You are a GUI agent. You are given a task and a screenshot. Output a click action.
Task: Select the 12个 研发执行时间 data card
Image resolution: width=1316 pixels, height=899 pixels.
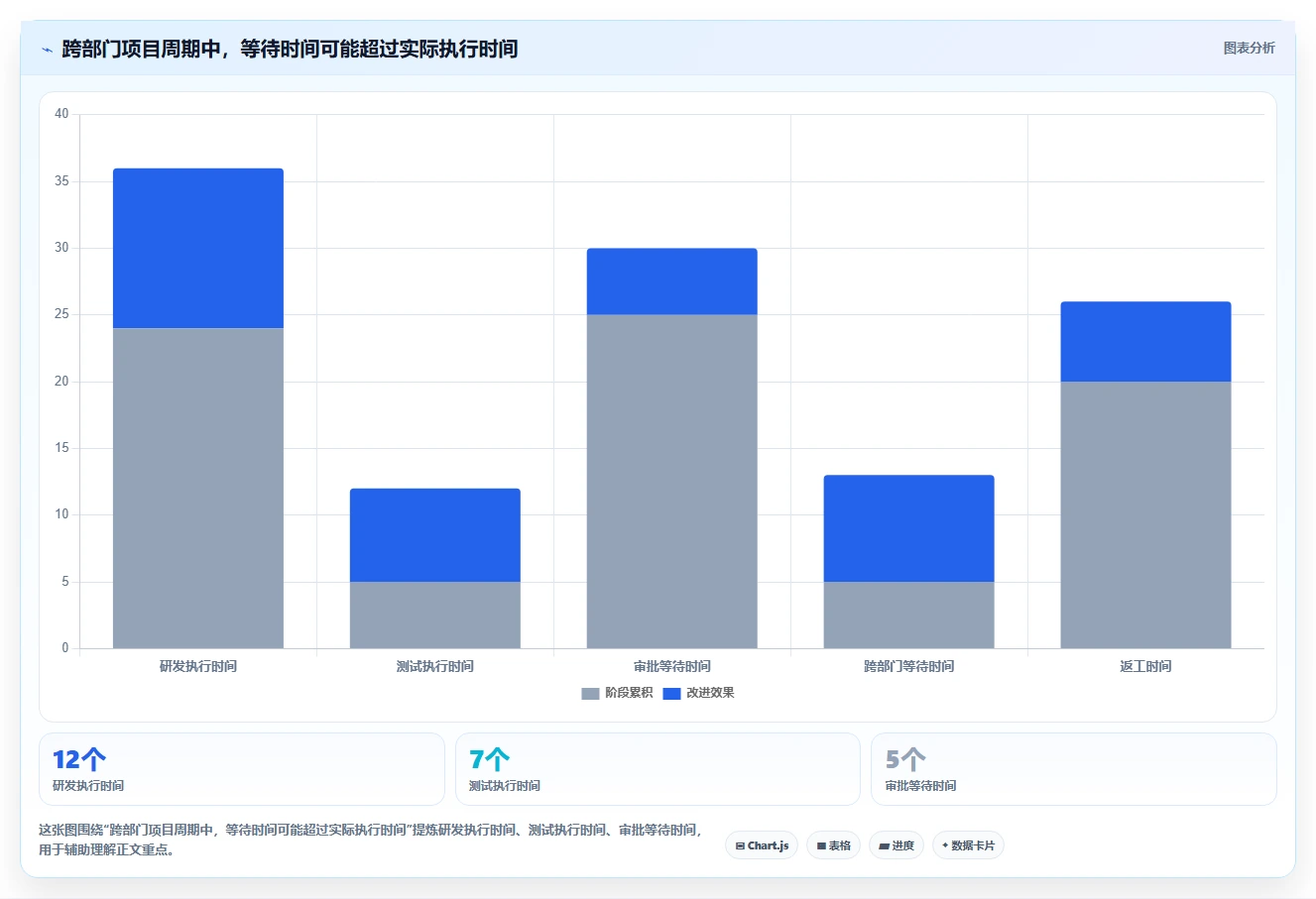point(242,769)
